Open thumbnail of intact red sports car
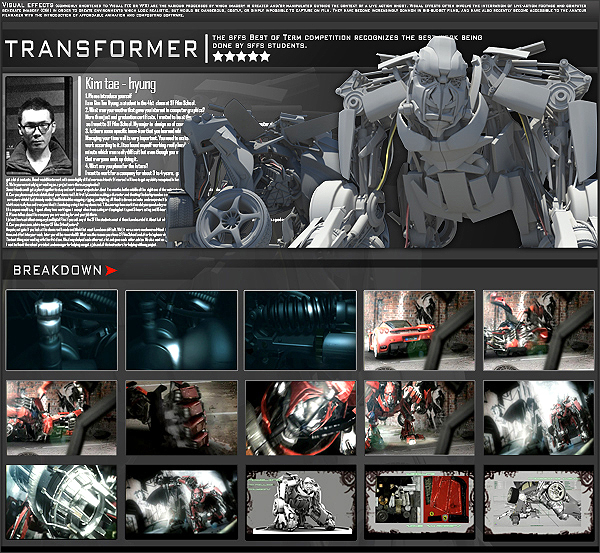Viewport: 600px width, 553px height. tap(419, 330)
